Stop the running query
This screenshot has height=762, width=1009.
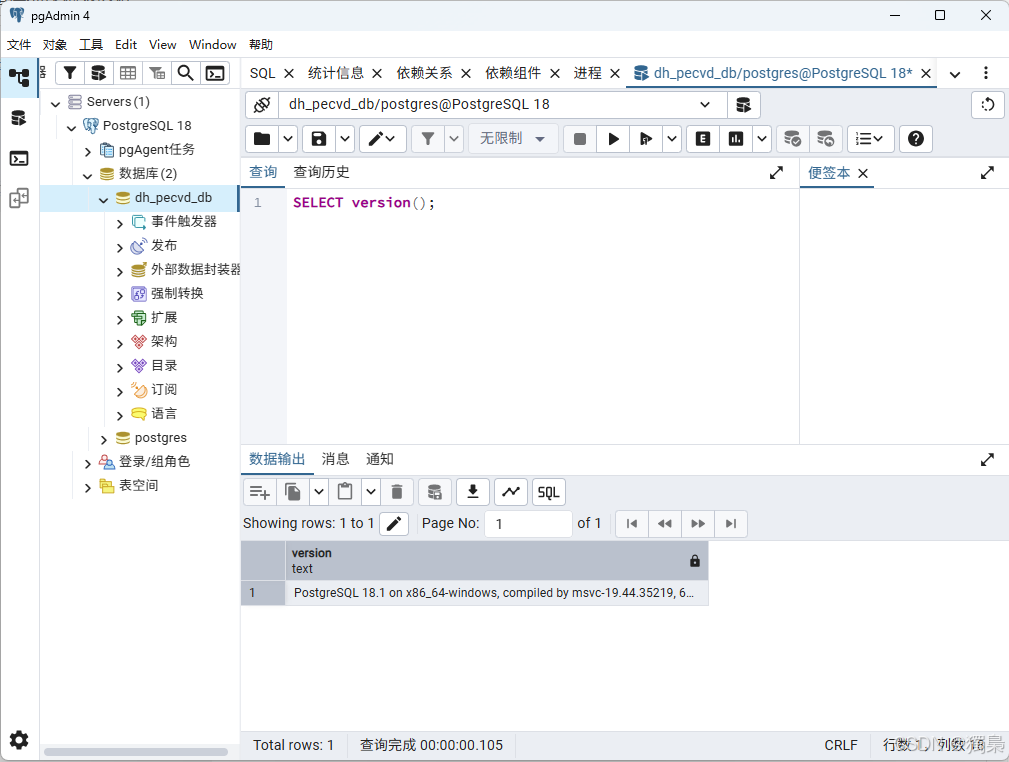tap(580, 138)
